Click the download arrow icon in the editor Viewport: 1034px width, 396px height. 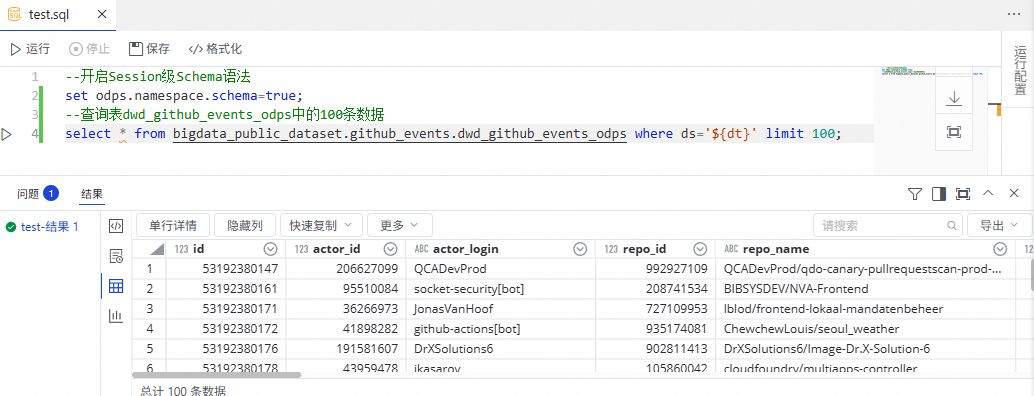(x=953, y=99)
